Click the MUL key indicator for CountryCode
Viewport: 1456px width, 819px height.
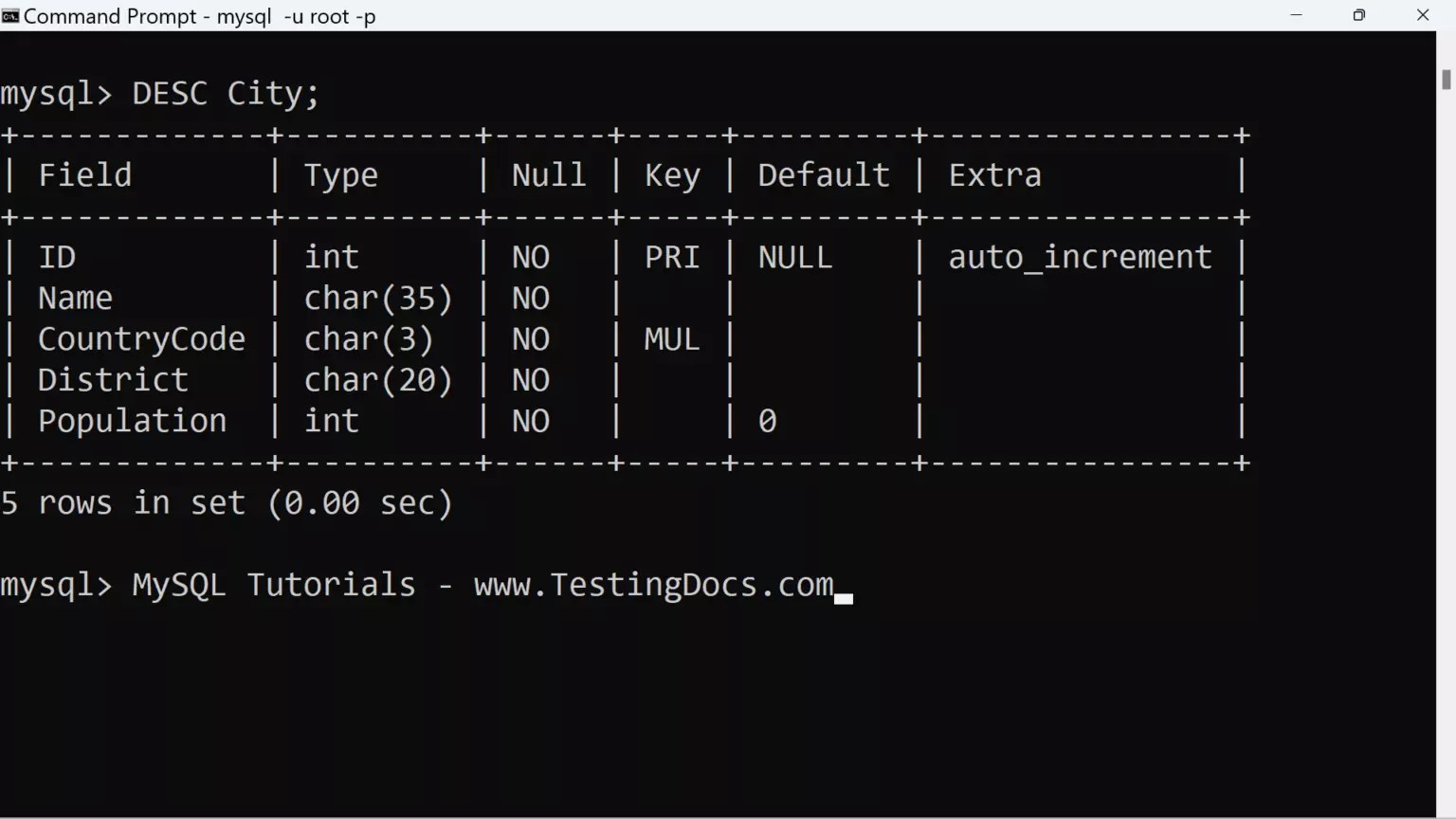(x=671, y=338)
